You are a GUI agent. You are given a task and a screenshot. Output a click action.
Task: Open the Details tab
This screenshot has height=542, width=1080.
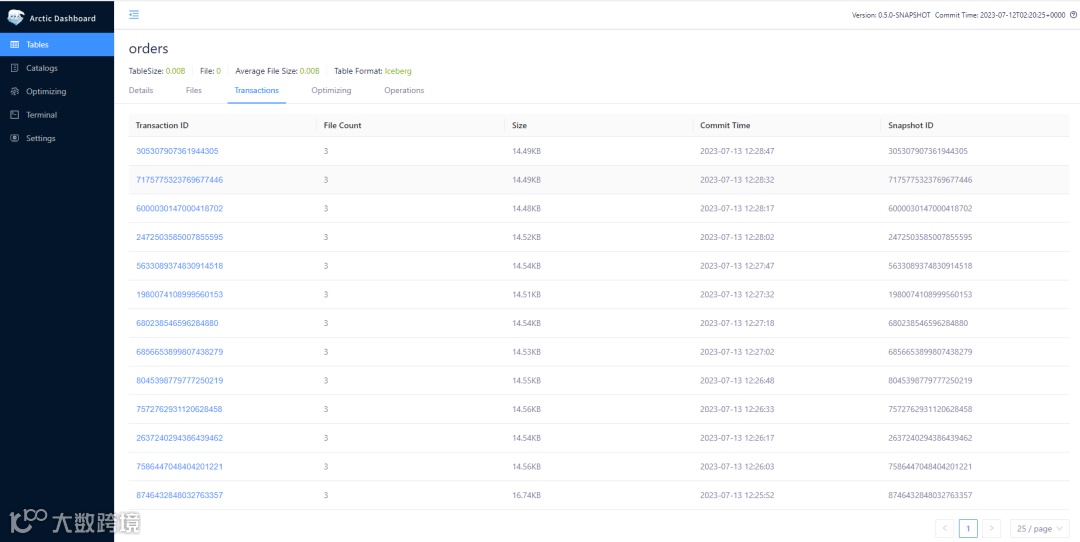pyautogui.click(x=141, y=90)
